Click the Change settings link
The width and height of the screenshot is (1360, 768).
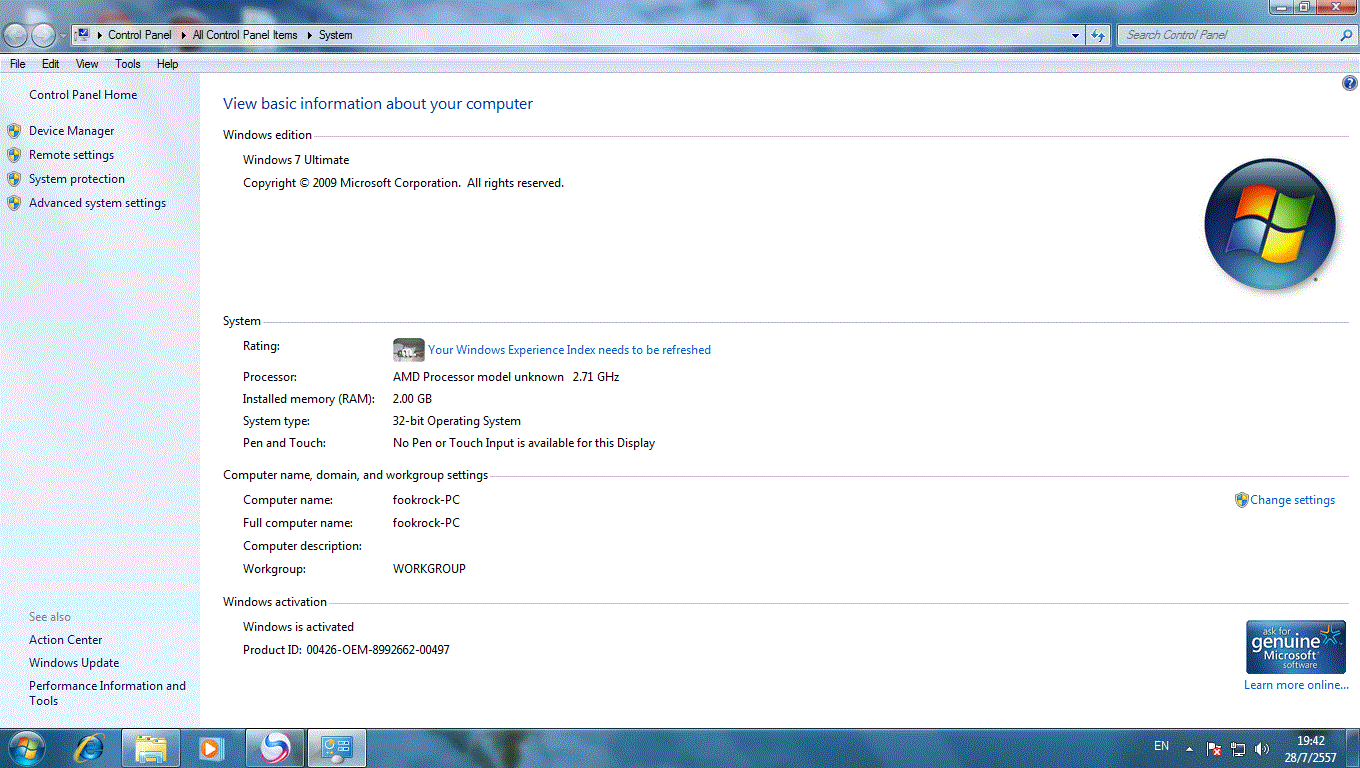1292,500
